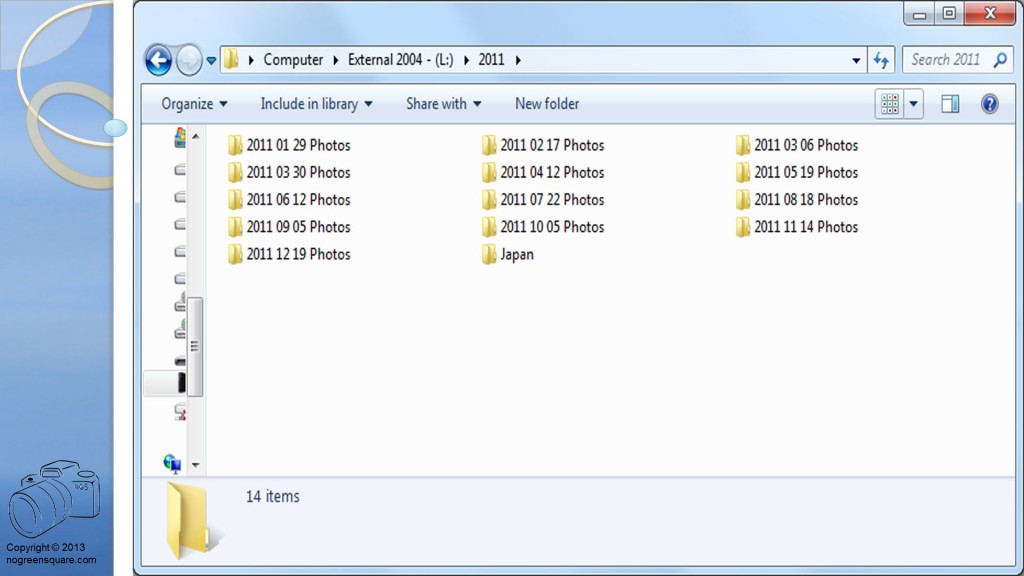1024x576 pixels.
Task: Click the navigation pane scrollbar thumb
Action: click(x=195, y=347)
